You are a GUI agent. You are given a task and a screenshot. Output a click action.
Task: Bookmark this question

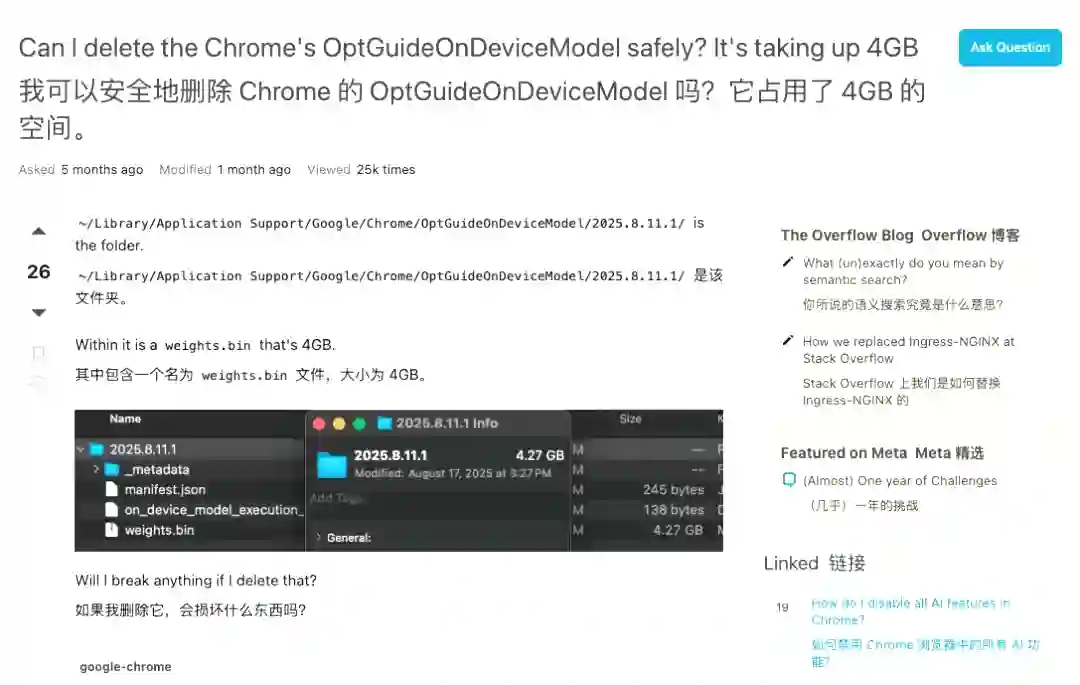39,354
